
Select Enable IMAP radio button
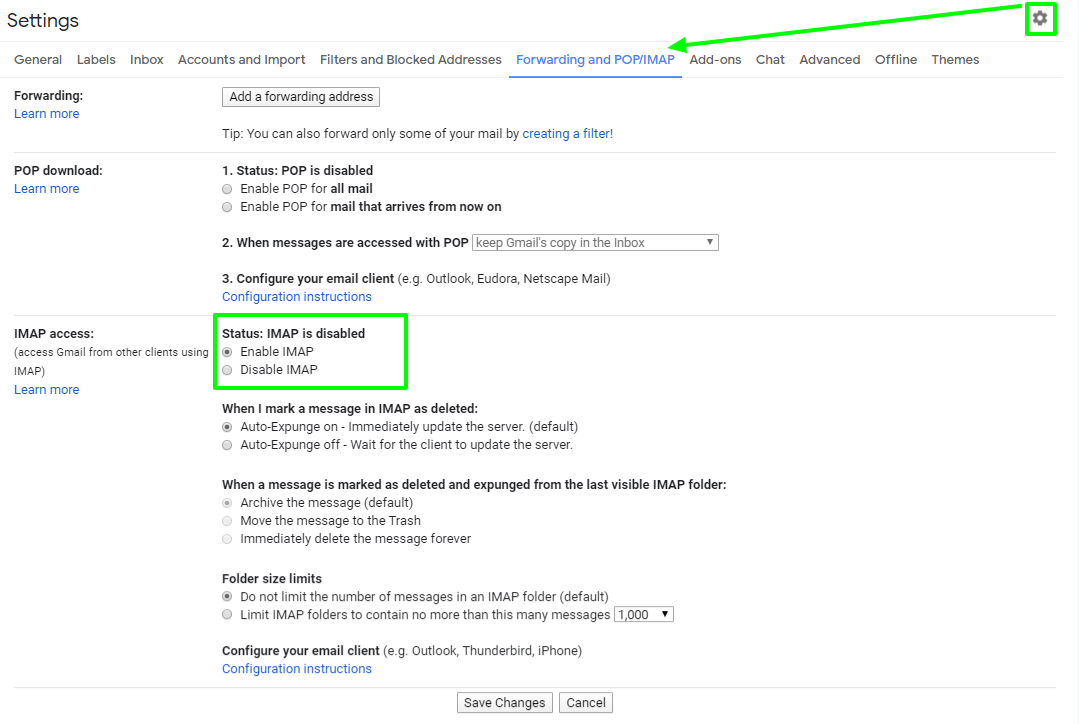(x=228, y=352)
